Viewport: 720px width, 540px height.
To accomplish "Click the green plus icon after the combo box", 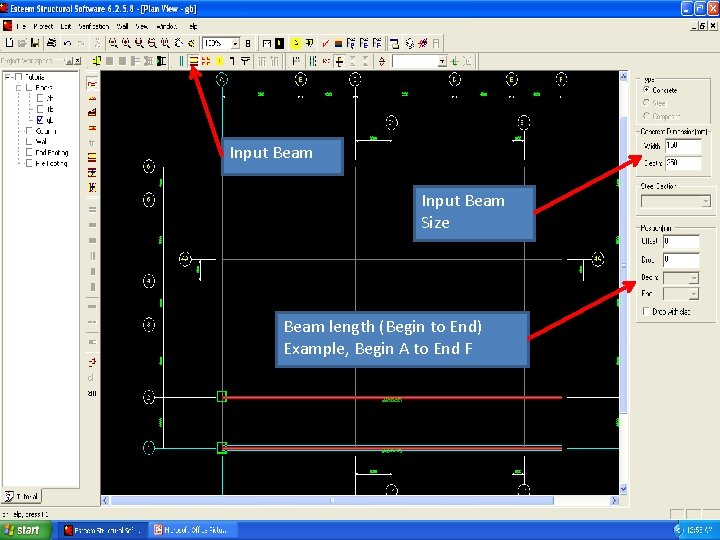I will click(x=455, y=61).
